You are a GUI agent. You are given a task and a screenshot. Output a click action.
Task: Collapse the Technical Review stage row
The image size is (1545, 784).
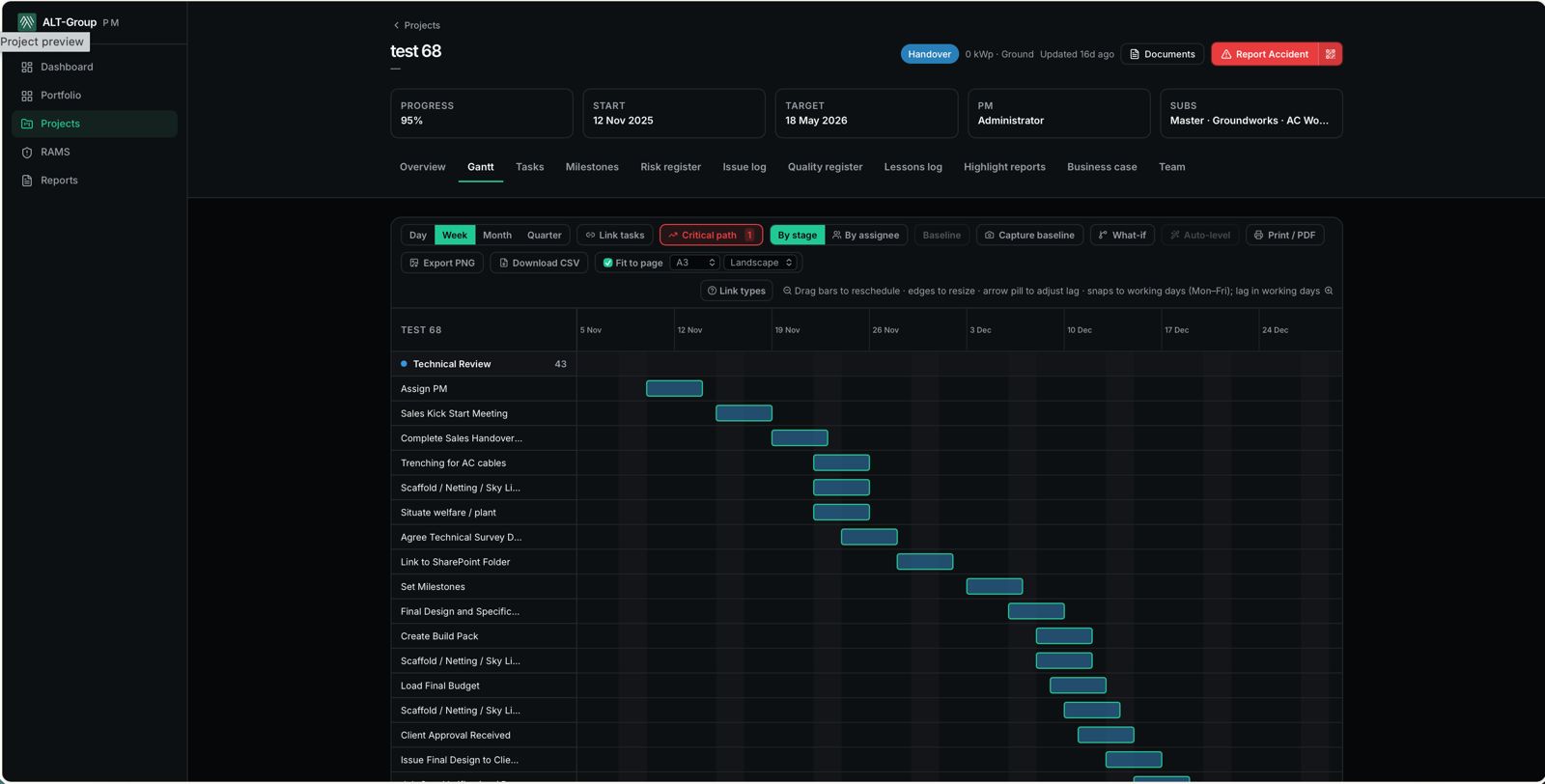(x=484, y=364)
